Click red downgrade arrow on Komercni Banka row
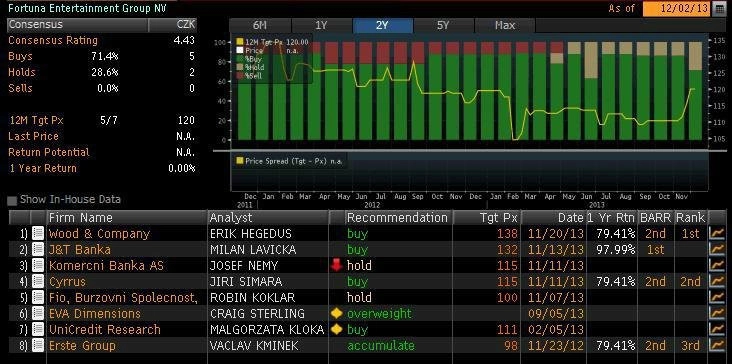Viewport: 732px width, 364px height. click(336, 266)
